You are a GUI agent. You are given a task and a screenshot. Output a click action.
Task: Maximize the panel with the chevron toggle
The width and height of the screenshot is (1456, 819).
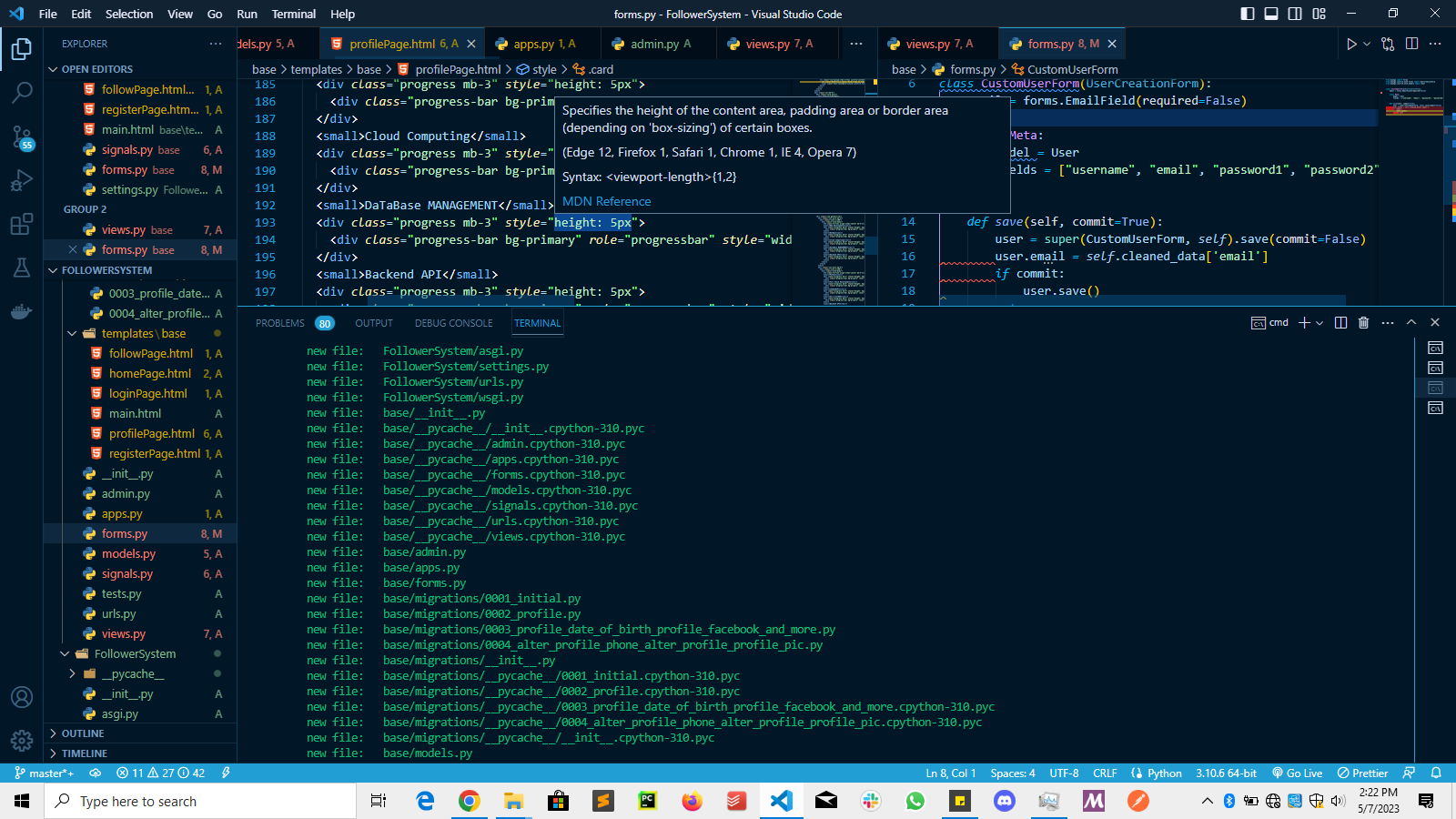pyautogui.click(x=1411, y=322)
